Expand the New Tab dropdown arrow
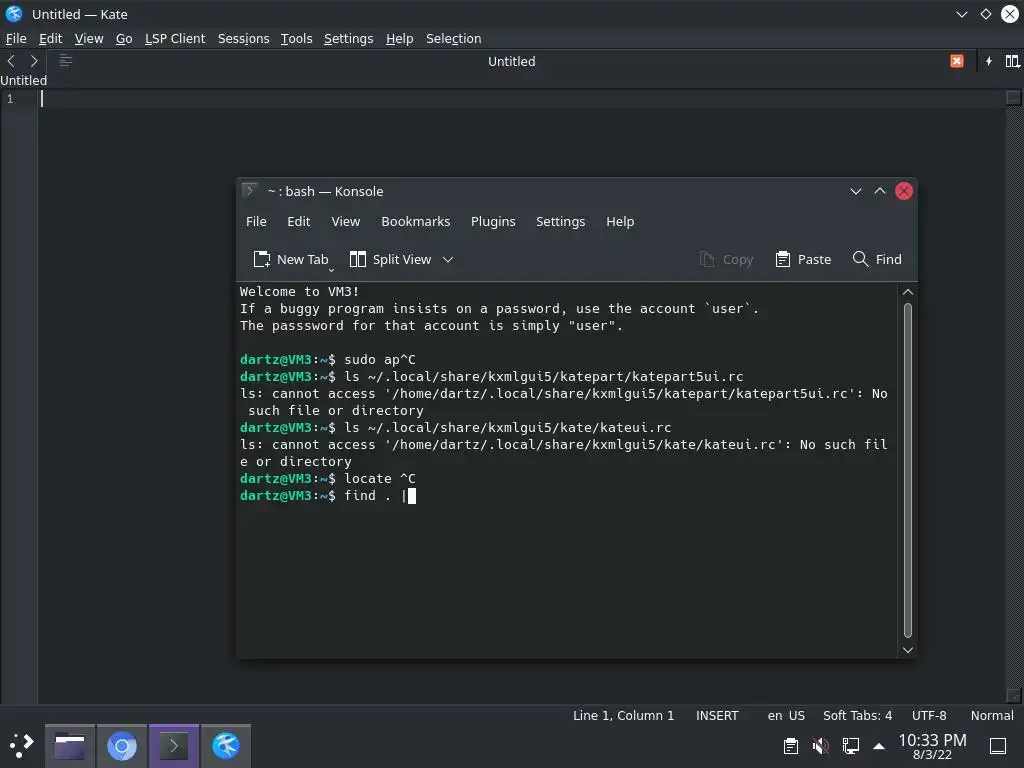Image resolution: width=1024 pixels, height=768 pixels. click(331, 270)
